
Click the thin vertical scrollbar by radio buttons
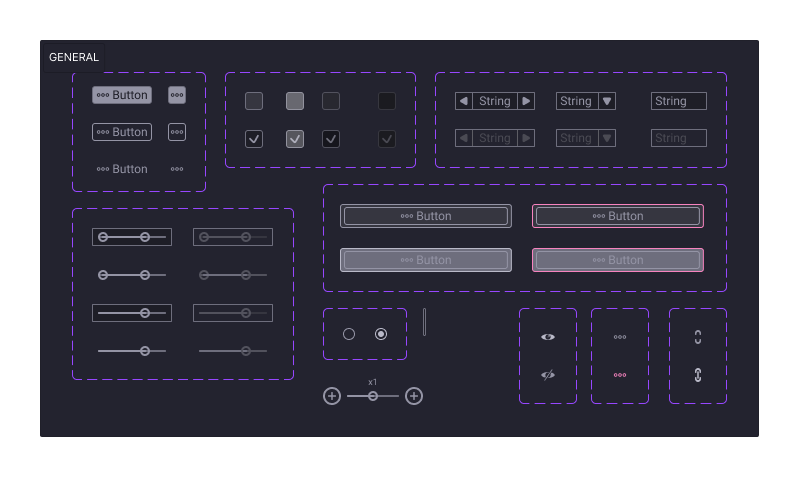[x=424, y=322]
